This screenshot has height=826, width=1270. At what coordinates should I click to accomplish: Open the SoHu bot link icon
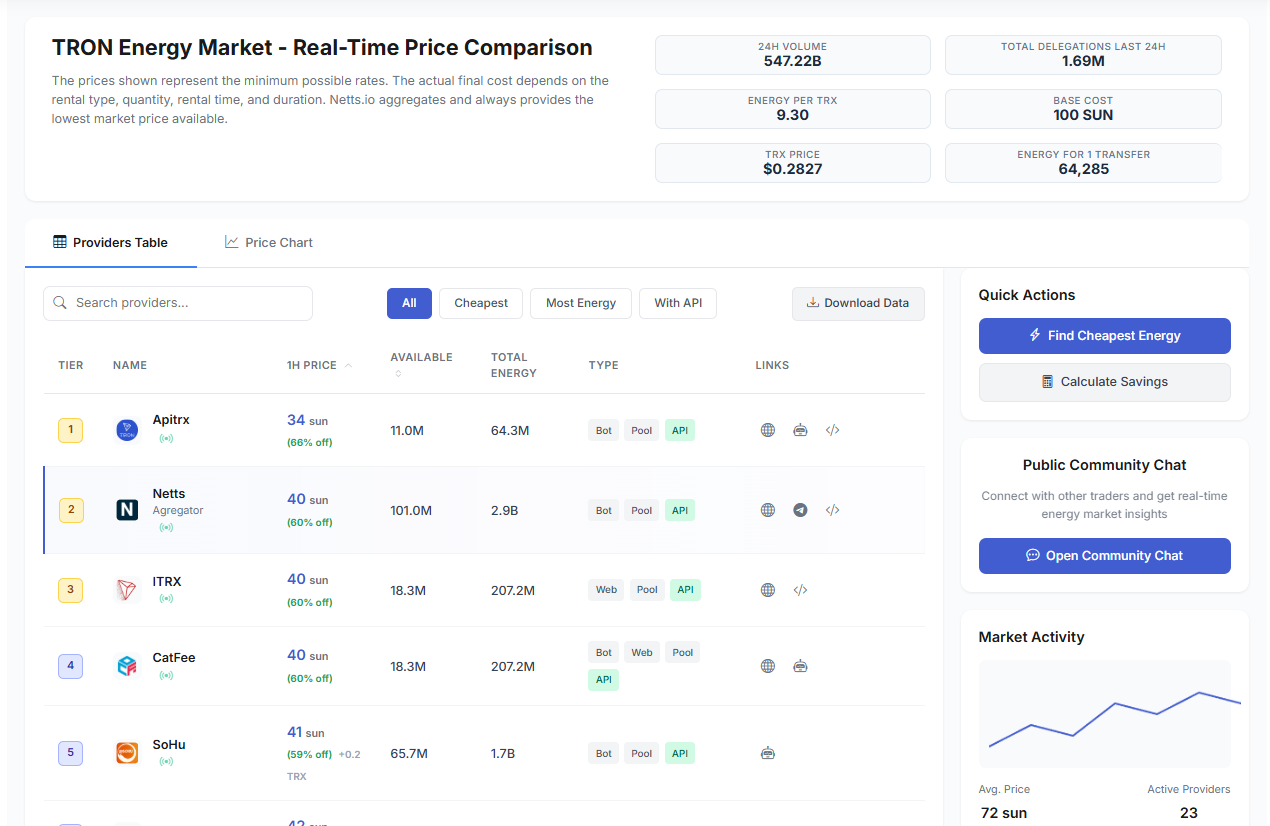point(768,753)
